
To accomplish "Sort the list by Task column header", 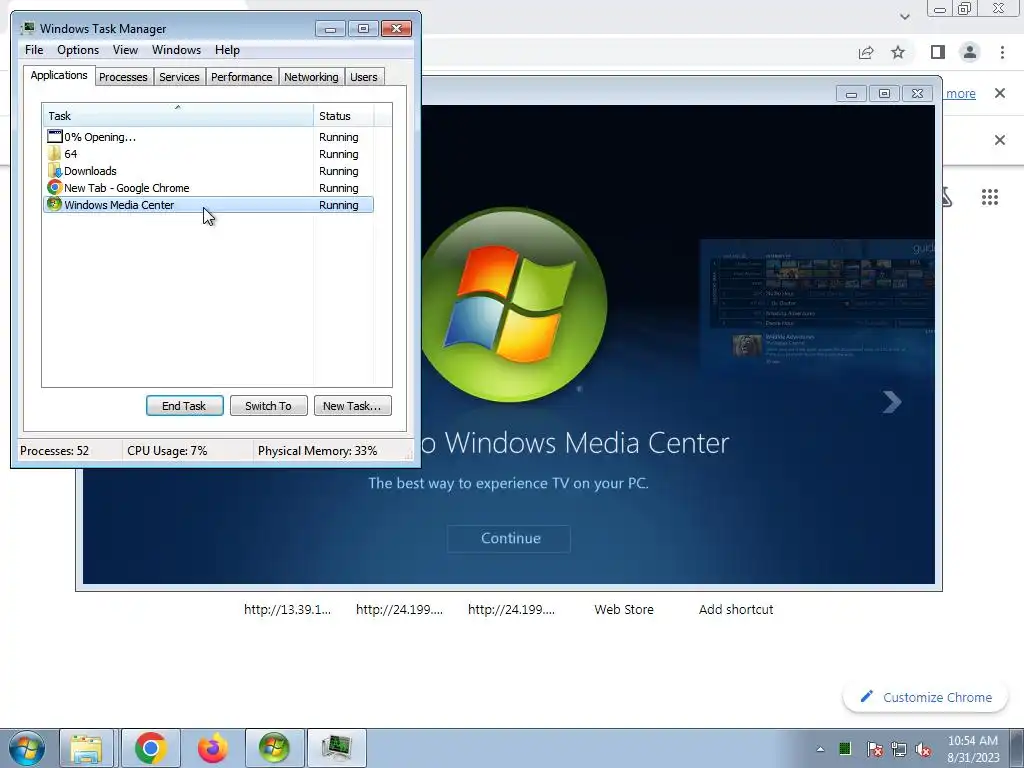I will coord(178,116).
